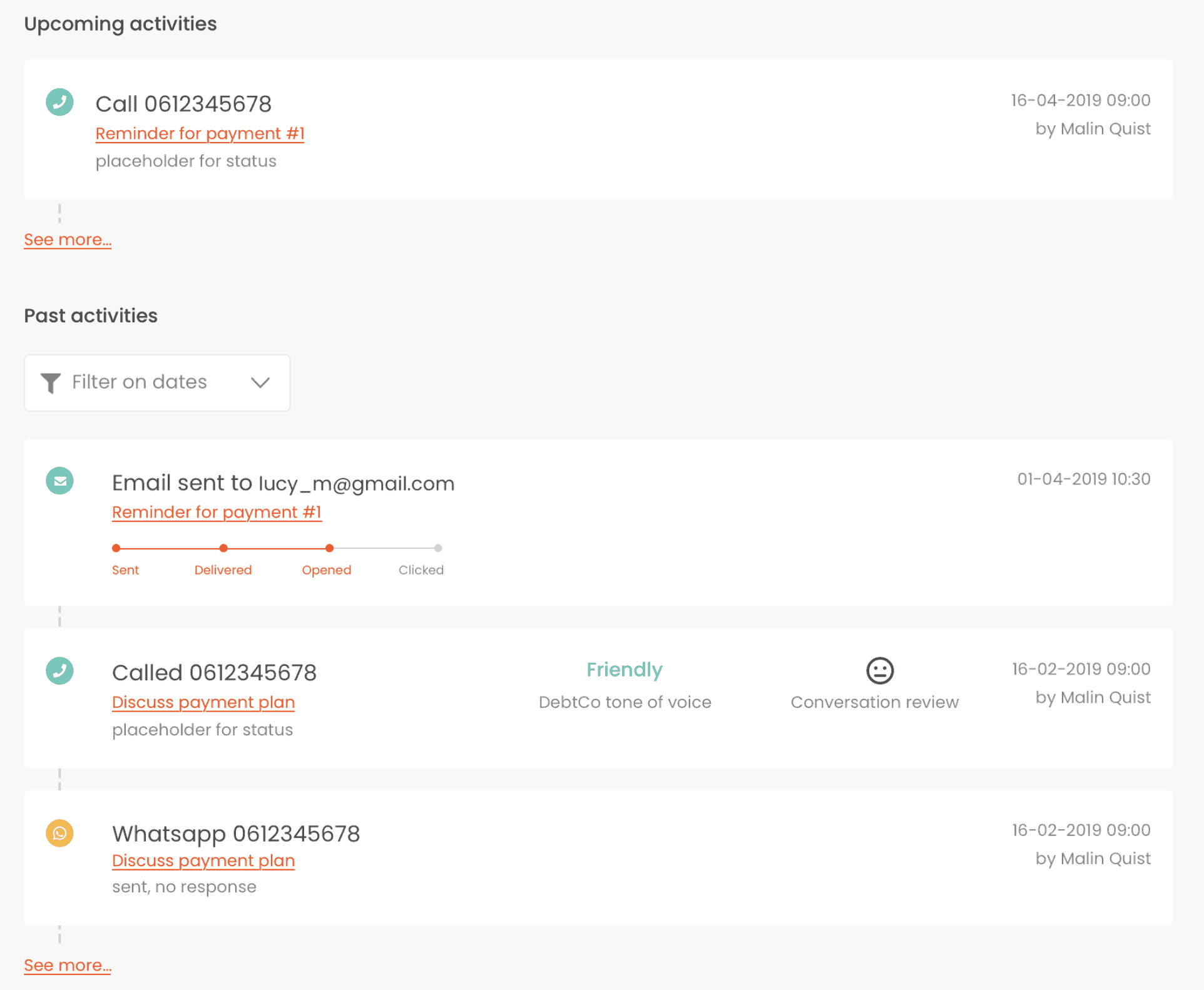The width and height of the screenshot is (1204, 990).
Task: Open the Filter on dates dropdown
Action: pyautogui.click(x=157, y=383)
